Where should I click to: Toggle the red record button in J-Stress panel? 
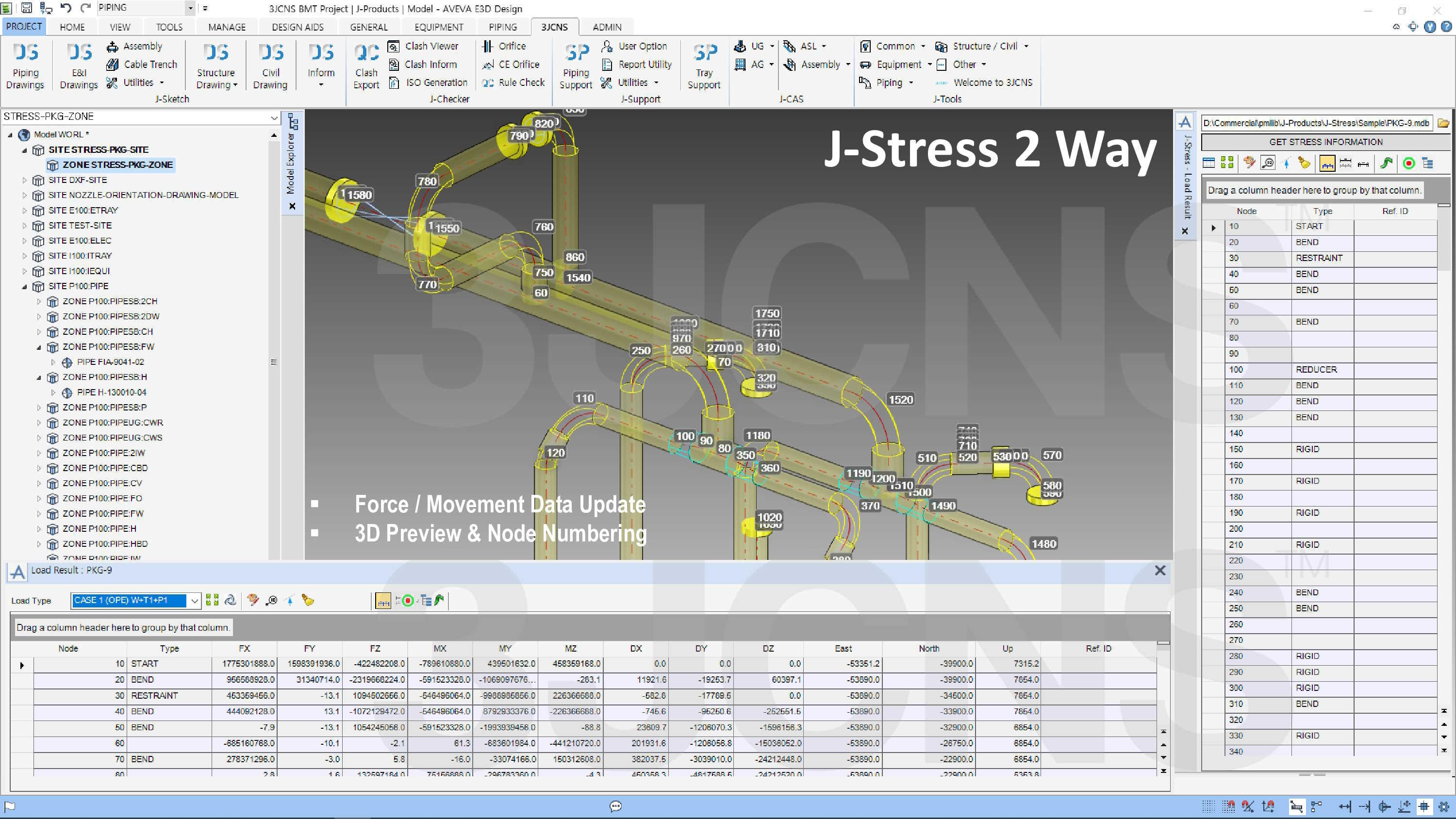pyautogui.click(x=1409, y=164)
